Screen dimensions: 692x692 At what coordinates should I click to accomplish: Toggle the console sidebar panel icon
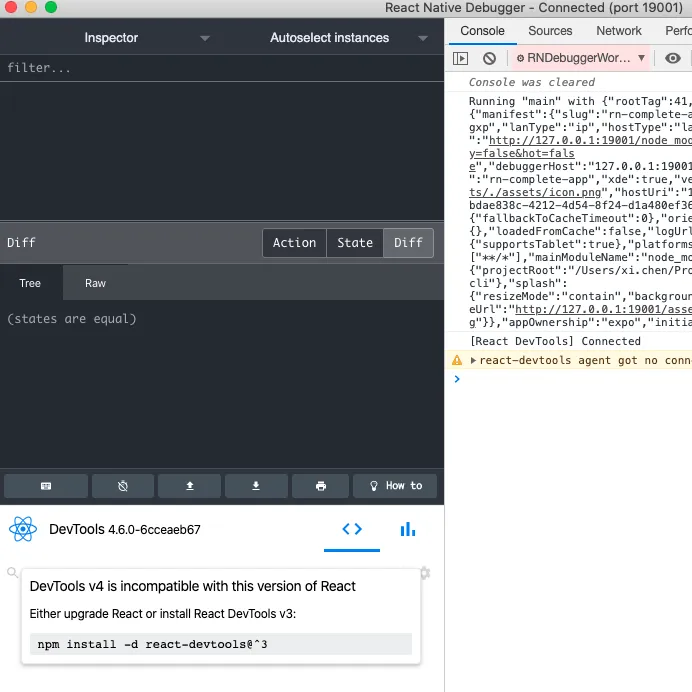(460, 58)
